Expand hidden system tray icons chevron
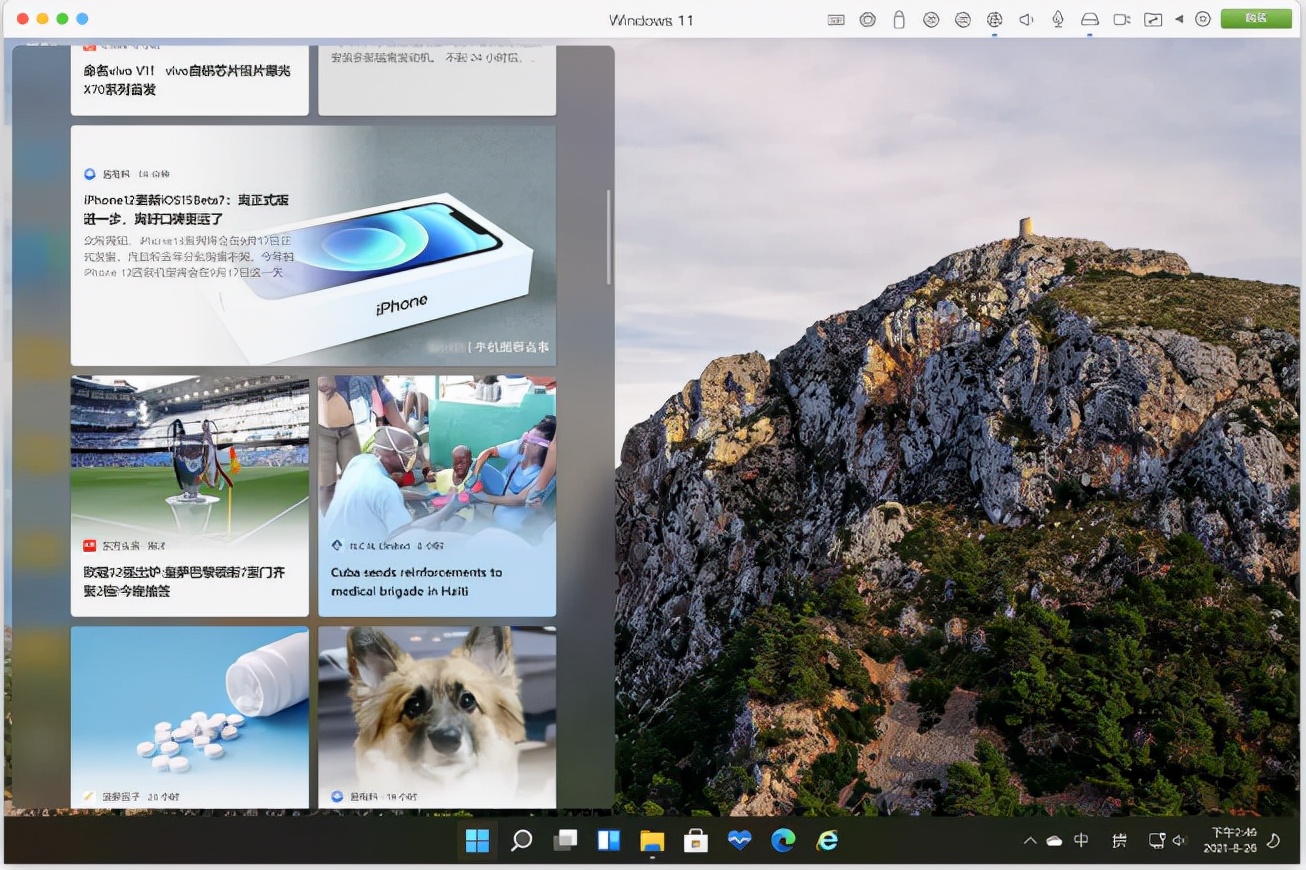 pyautogui.click(x=1030, y=841)
